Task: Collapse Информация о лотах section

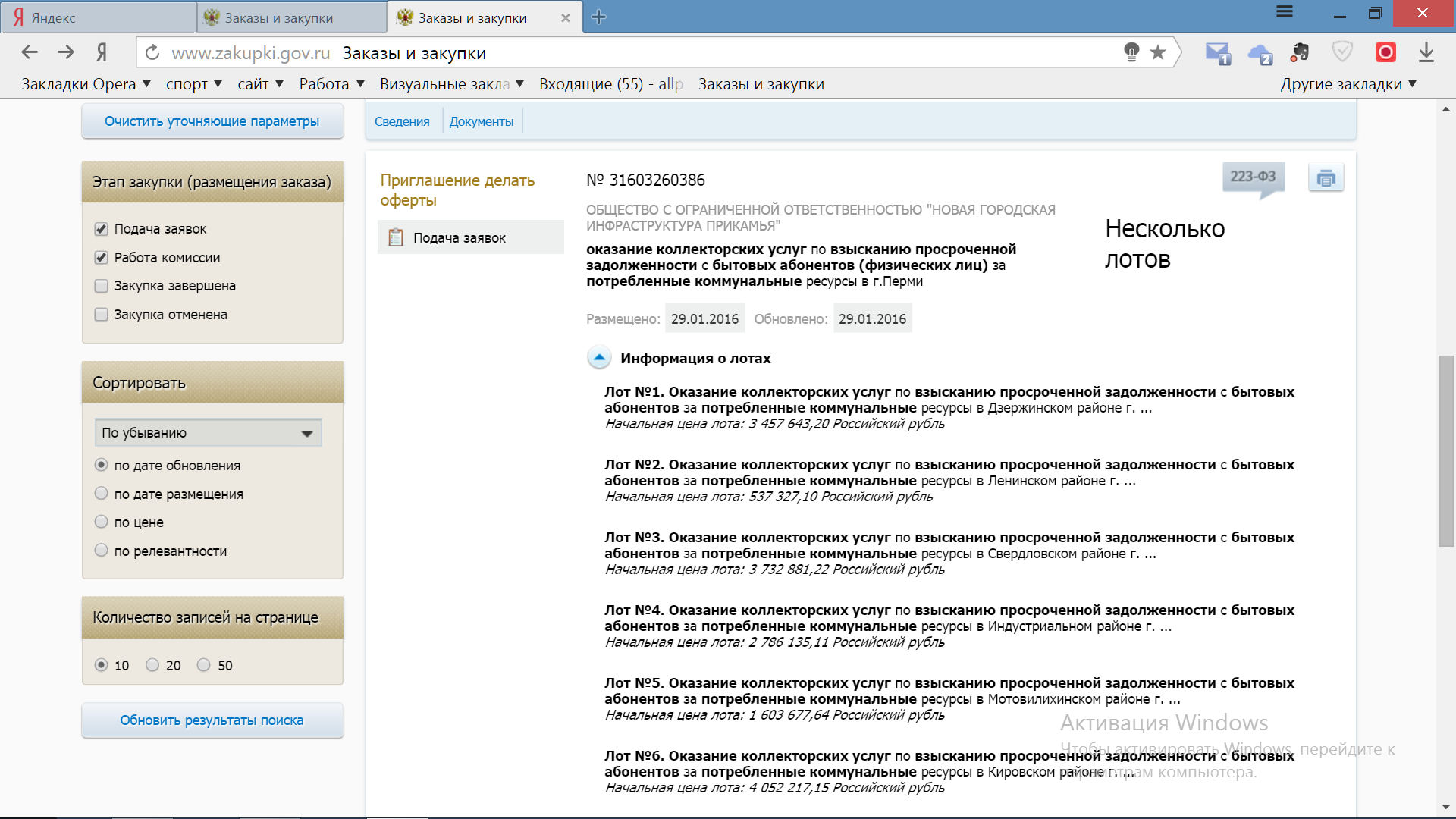Action: [599, 358]
